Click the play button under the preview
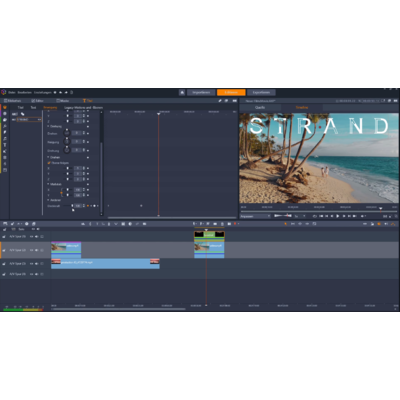The image size is (400, 400). (338, 216)
